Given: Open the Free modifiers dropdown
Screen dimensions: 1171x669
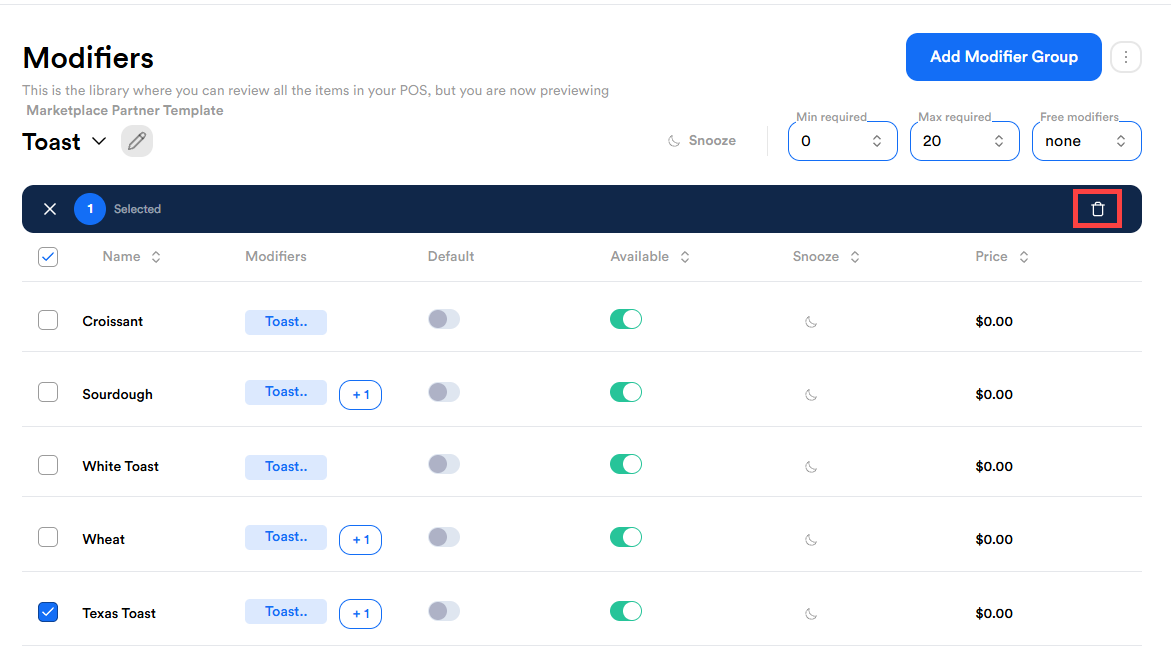Looking at the screenshot, I should tap(1086, 141).
